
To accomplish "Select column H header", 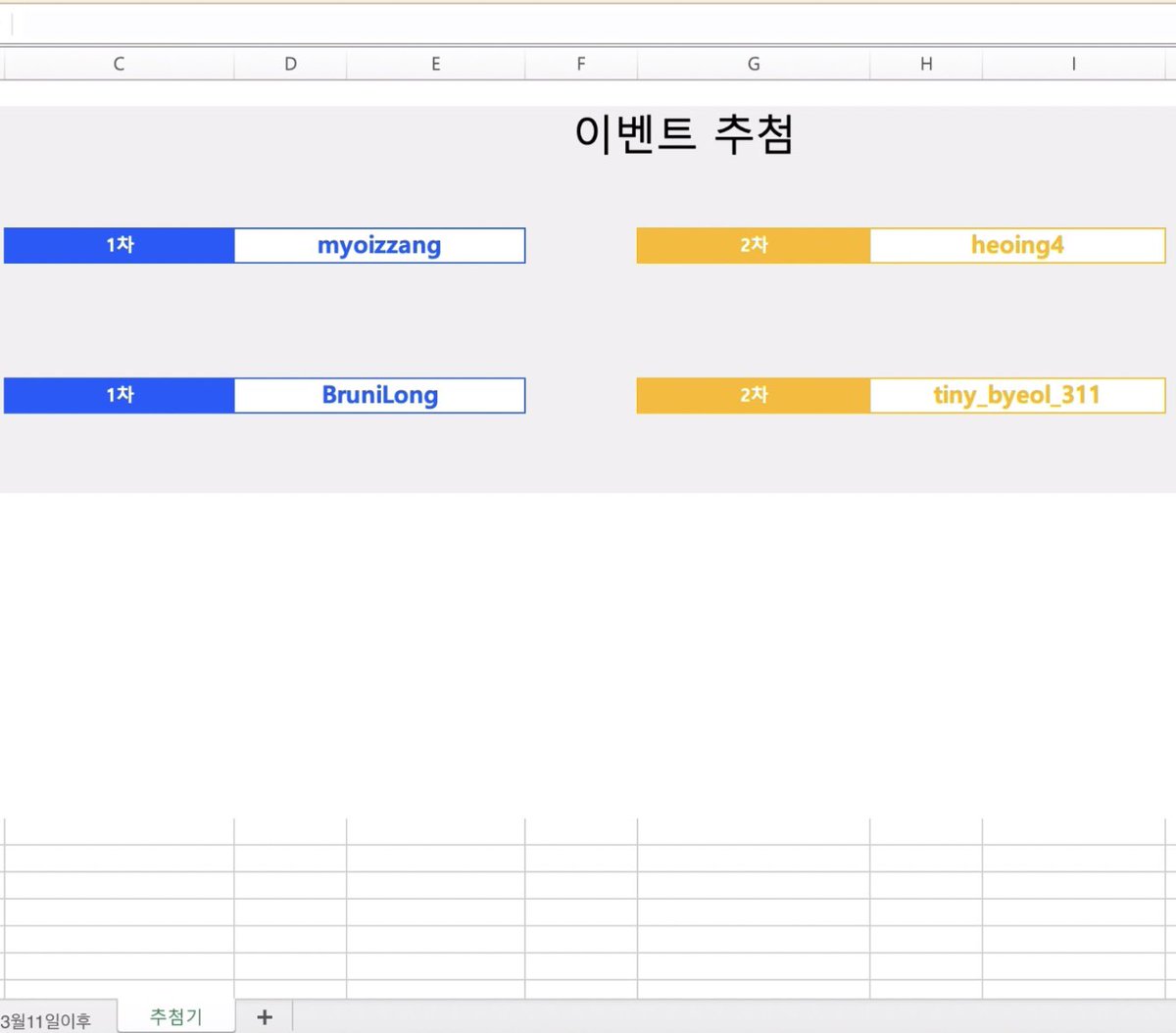I will point(926,64).
